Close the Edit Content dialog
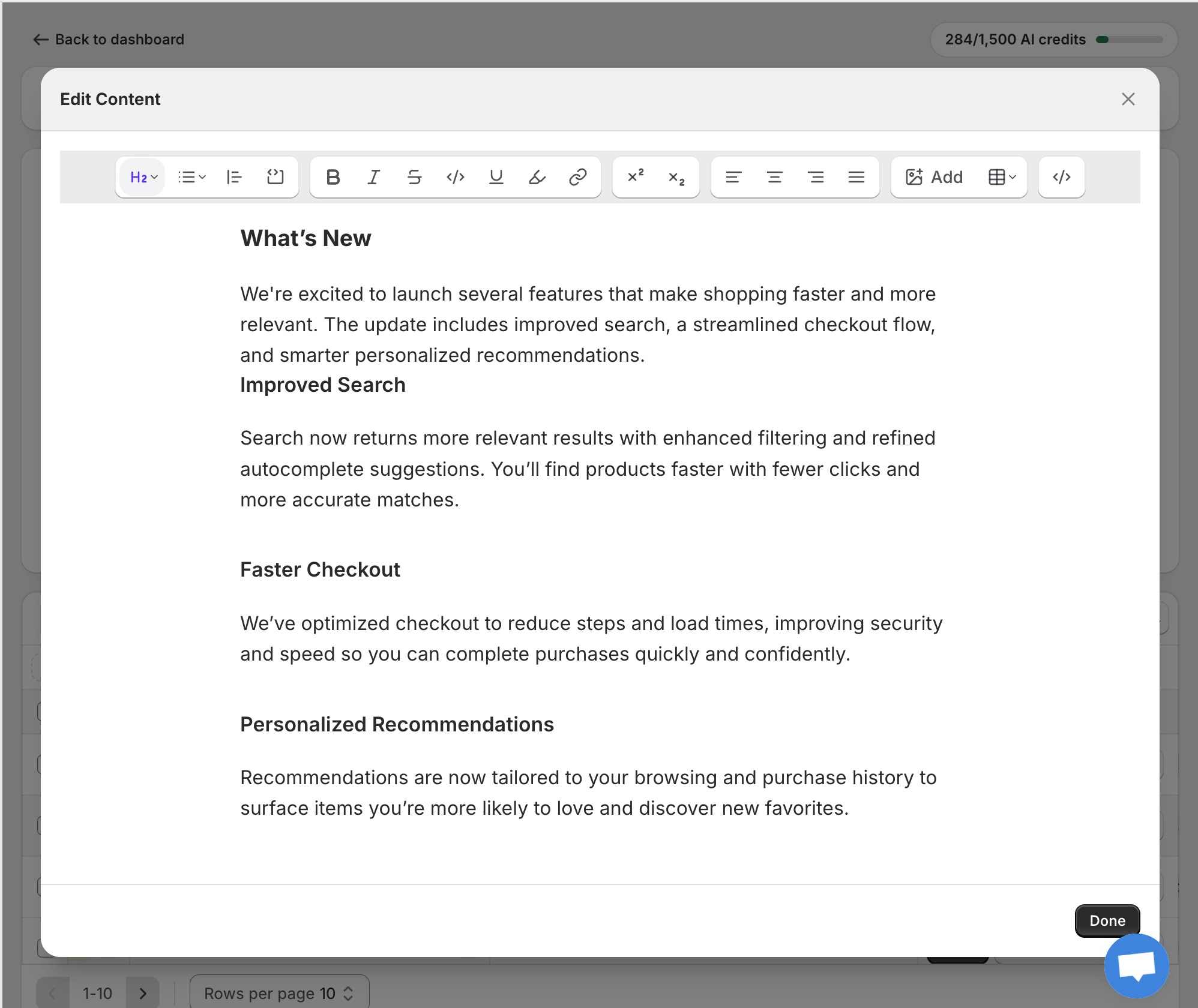The image size is (1198, 1008). 1128,99
